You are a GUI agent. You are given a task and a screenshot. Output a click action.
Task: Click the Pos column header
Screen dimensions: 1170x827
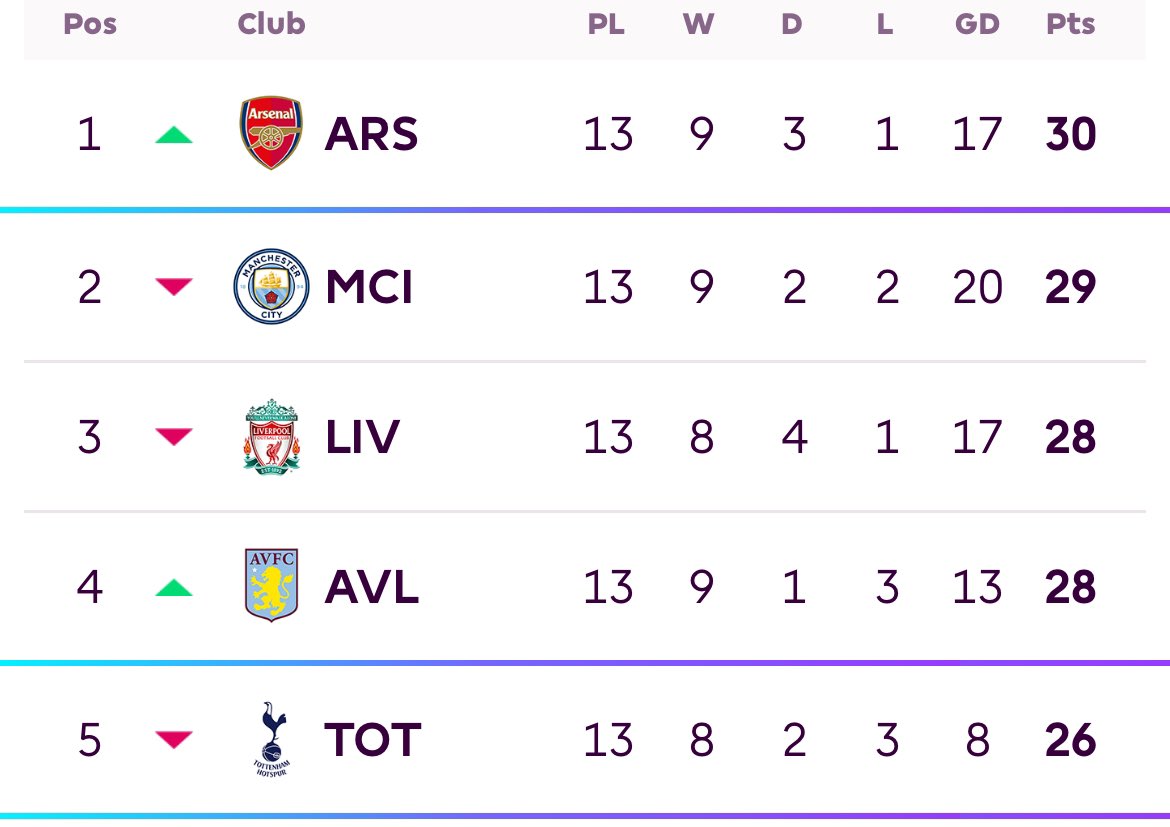pyautogui.click(x=90, y=24)
